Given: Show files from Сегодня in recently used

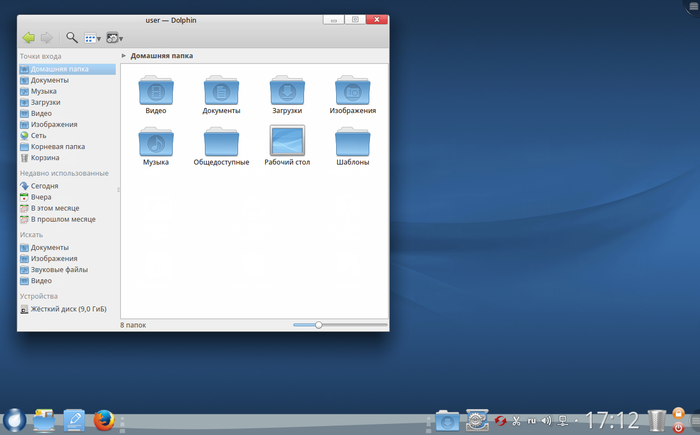Looking at the screenshot, I should pyautogui.click(x=44, y=186).
